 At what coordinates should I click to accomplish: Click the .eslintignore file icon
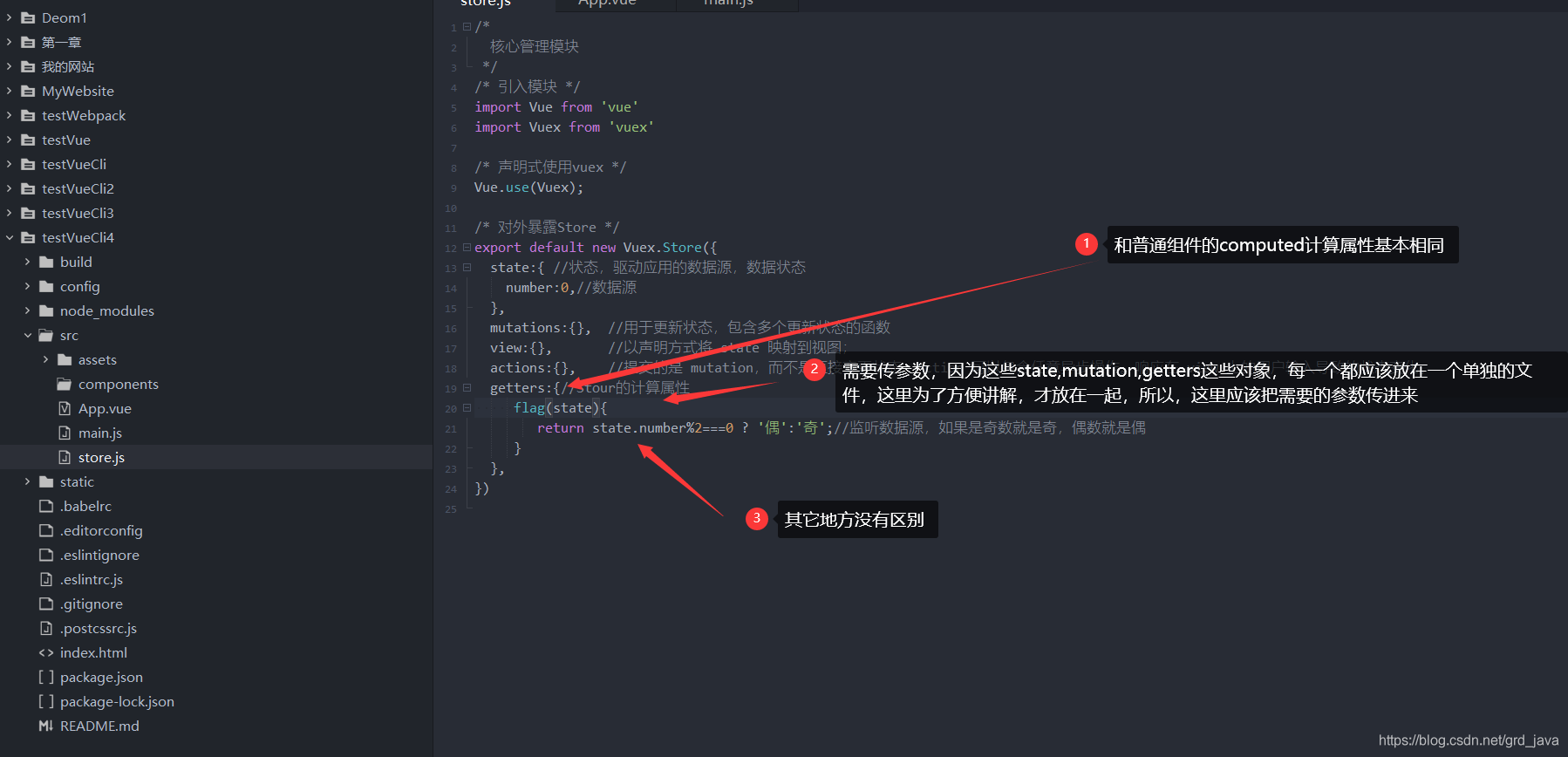(x=46, y=555)
